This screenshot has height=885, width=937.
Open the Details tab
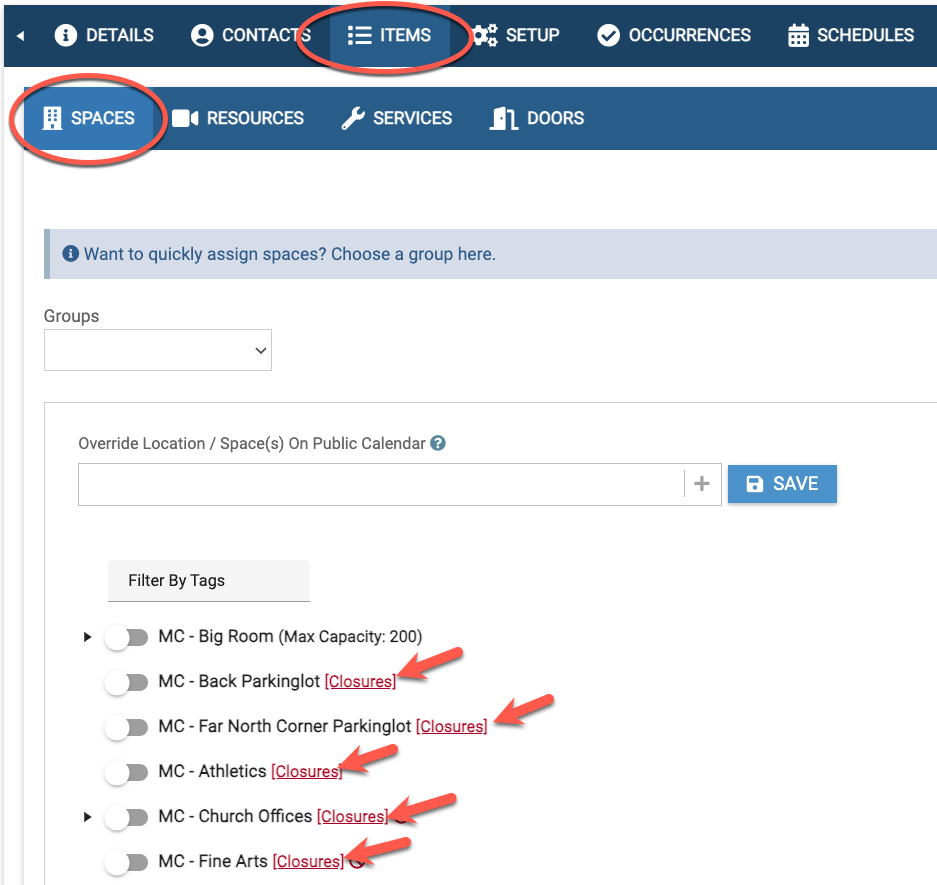pos(105,35)
